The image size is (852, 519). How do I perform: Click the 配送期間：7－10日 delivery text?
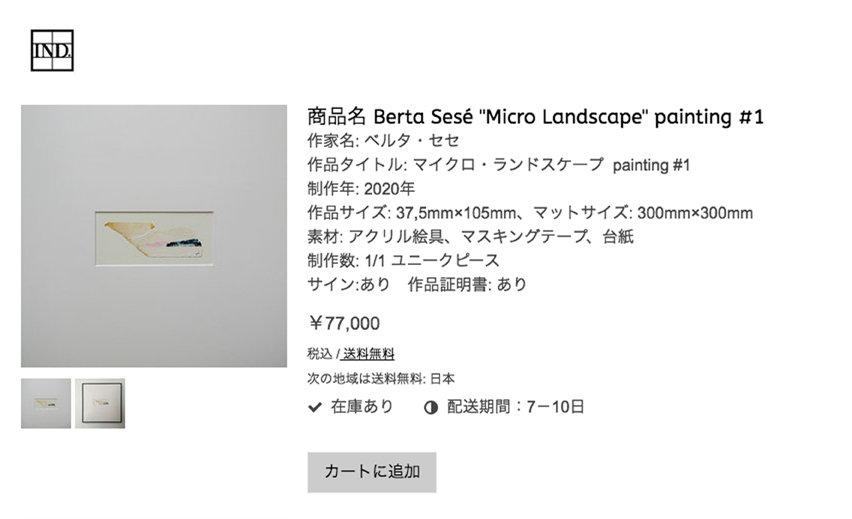(516, 407)
